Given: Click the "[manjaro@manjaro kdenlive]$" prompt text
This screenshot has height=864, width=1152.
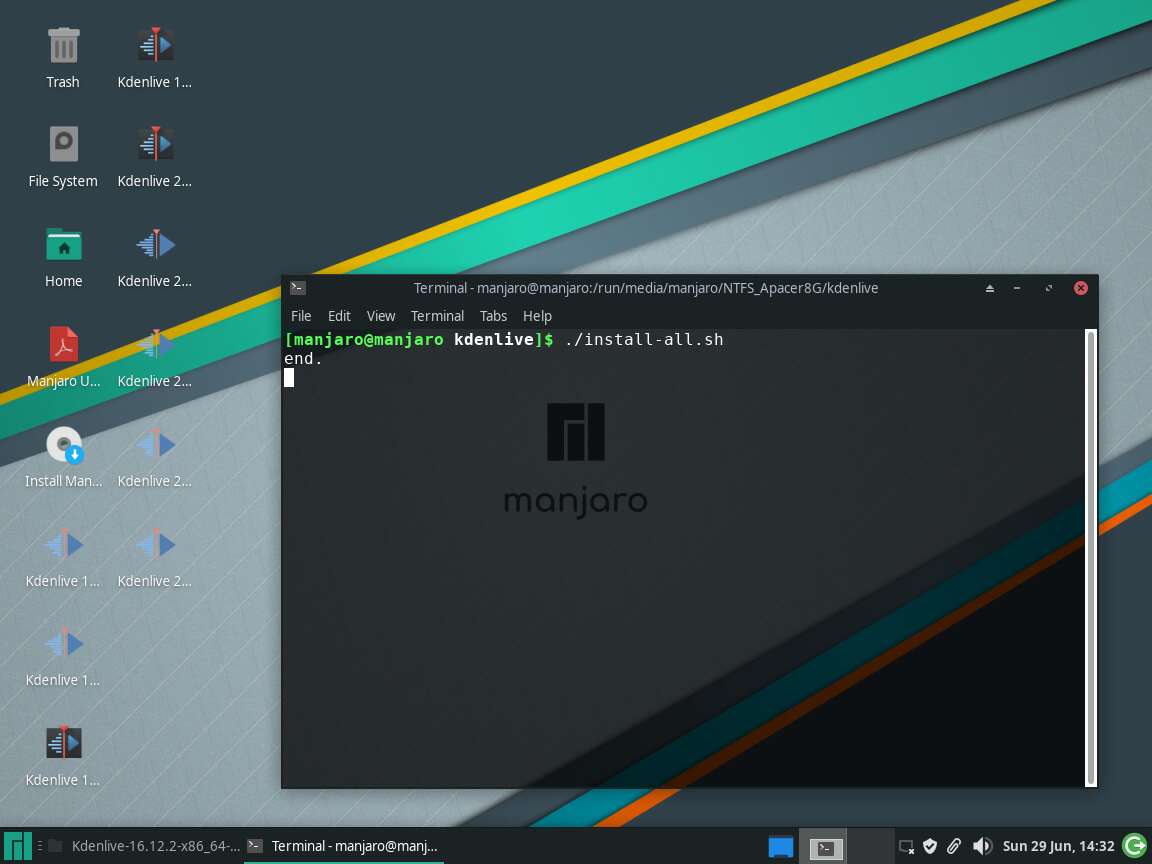Looking at the screenshot, I should 419,339.
